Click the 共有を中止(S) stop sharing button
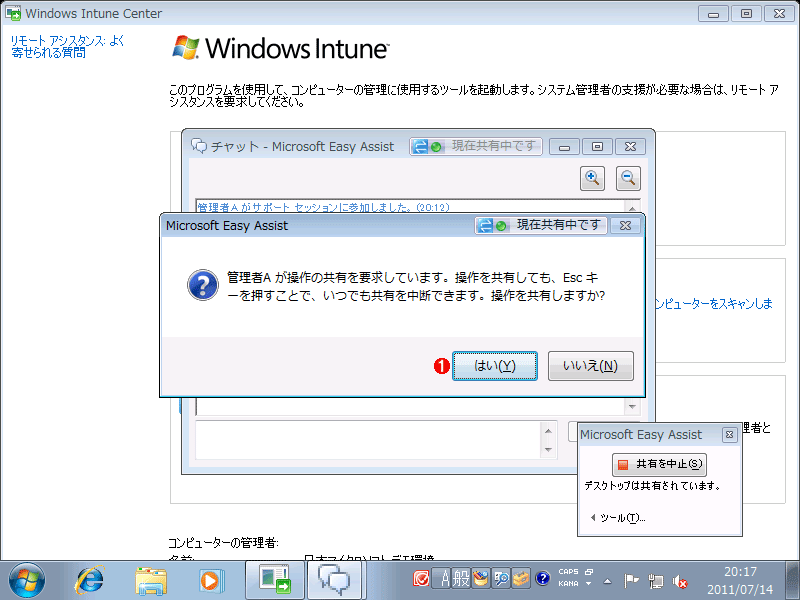Viewport: 800px width, 600px height. pyautogui.click(x=659, y=464)
